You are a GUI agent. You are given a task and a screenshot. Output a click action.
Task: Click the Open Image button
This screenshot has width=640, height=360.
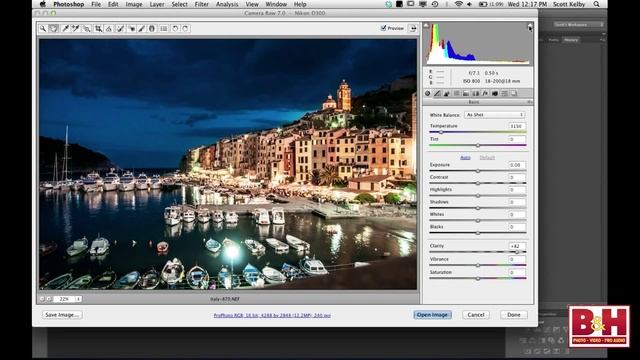[x=432, y=315]
